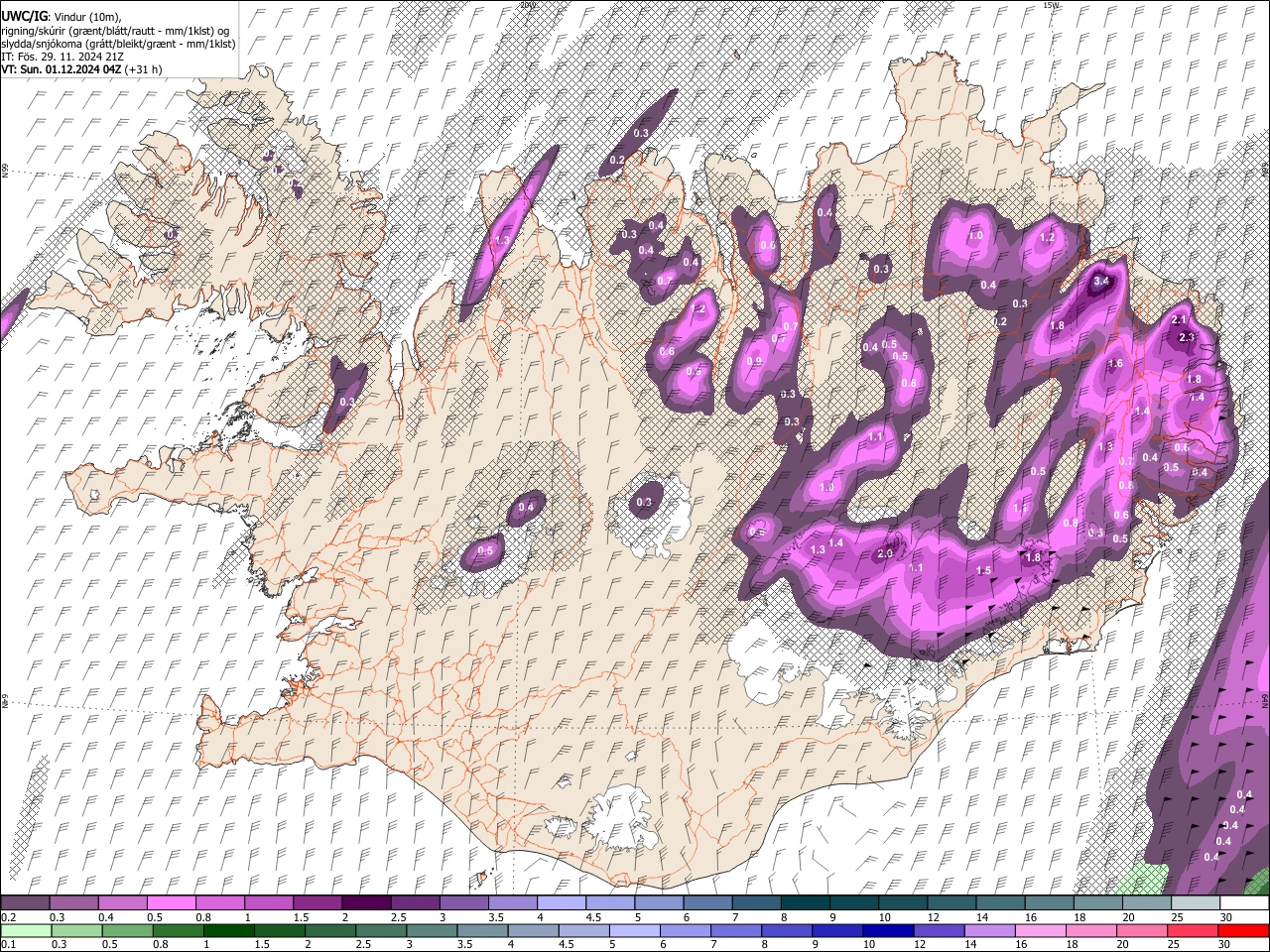Image resolution: width=1270 pixels, height=952 pixels.
Task: Click the 2.3 precipitation value on the map
Action: click(1187, 337)
